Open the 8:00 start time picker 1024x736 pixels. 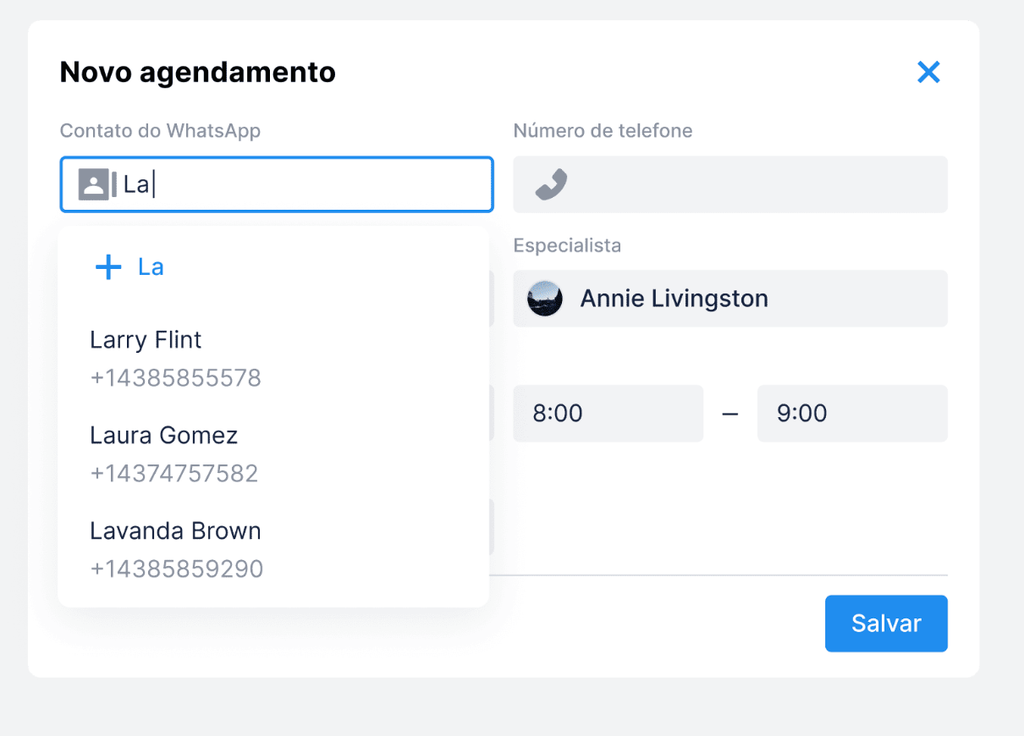tap(607, 413)
